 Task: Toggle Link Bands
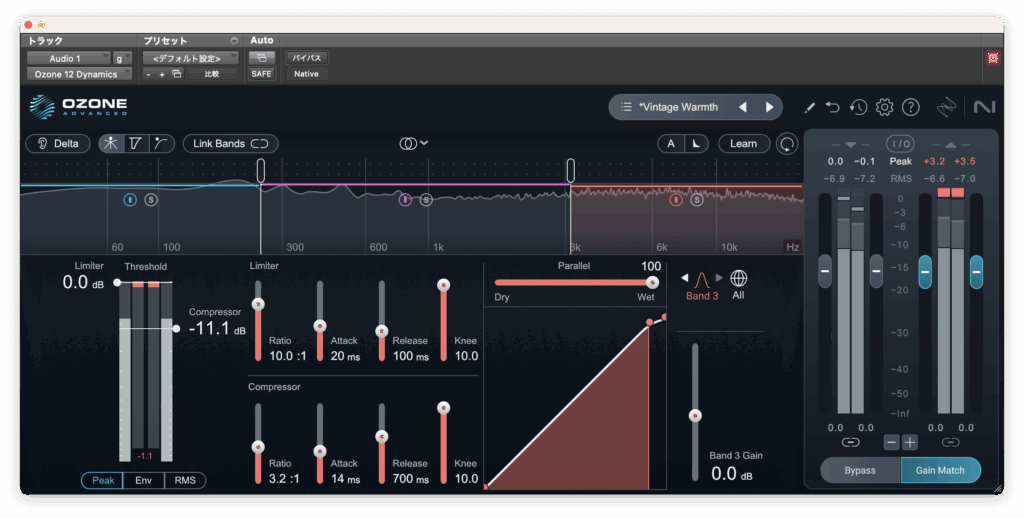(x=230, y=144)
